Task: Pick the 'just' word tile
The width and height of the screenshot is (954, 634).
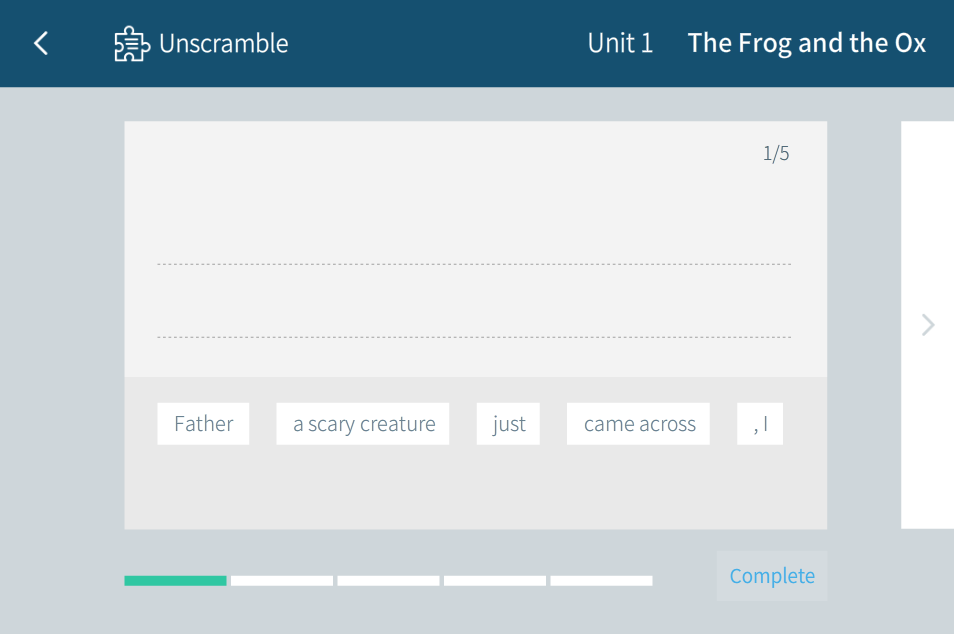Action: tap(508, 424)
